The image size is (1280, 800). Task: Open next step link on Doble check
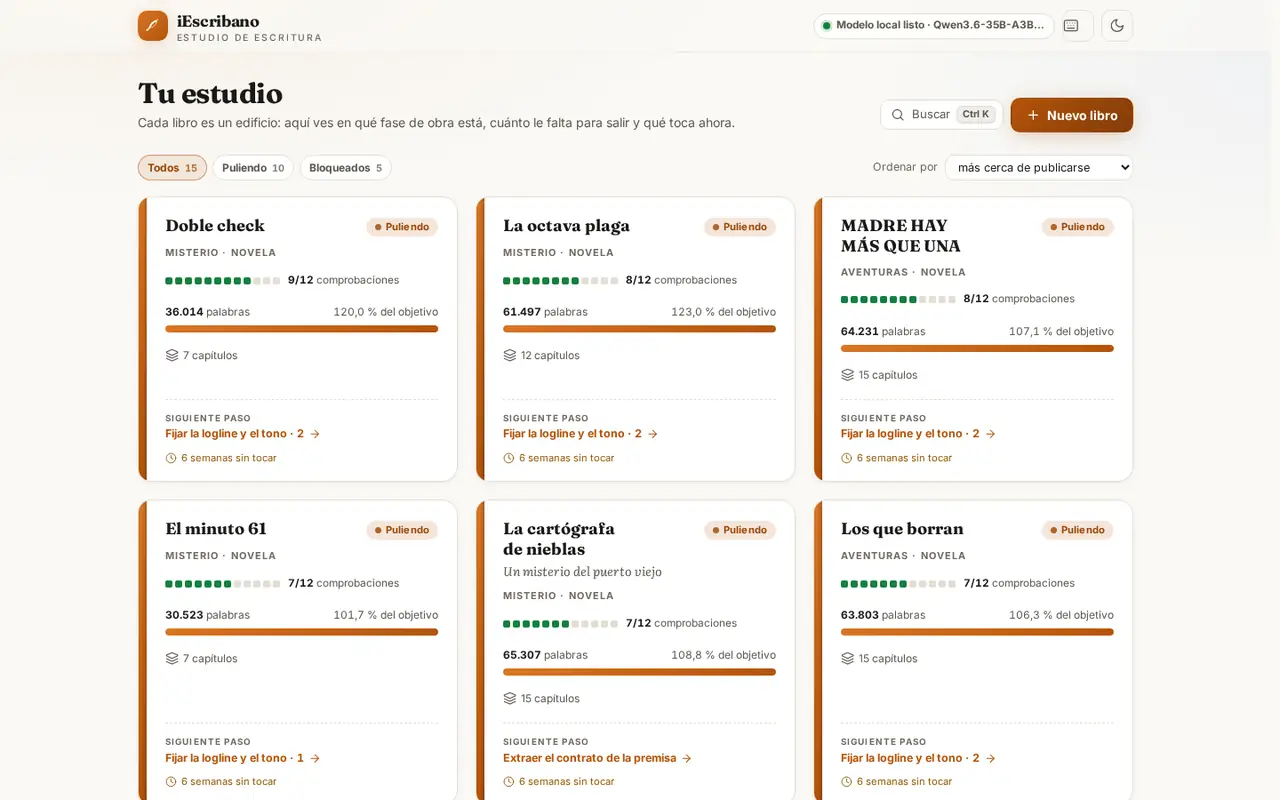pos(243,434)
